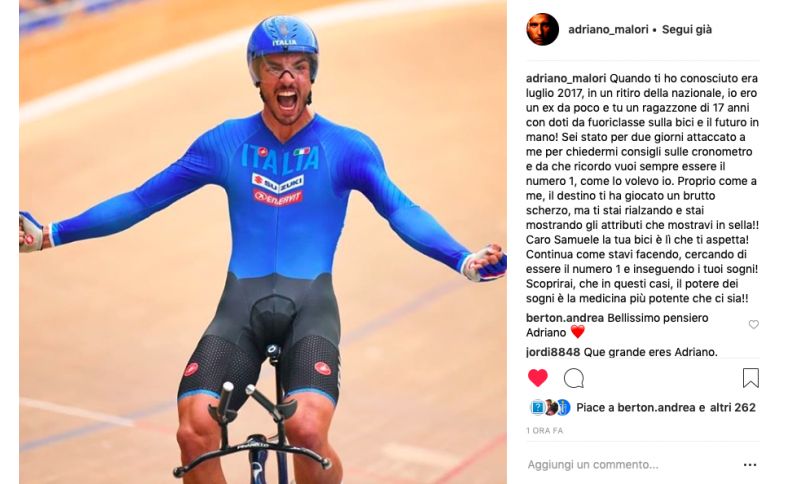800x484 pixels.
Task: Toggle the Segui già following button
Action: [x=687, y=30]
